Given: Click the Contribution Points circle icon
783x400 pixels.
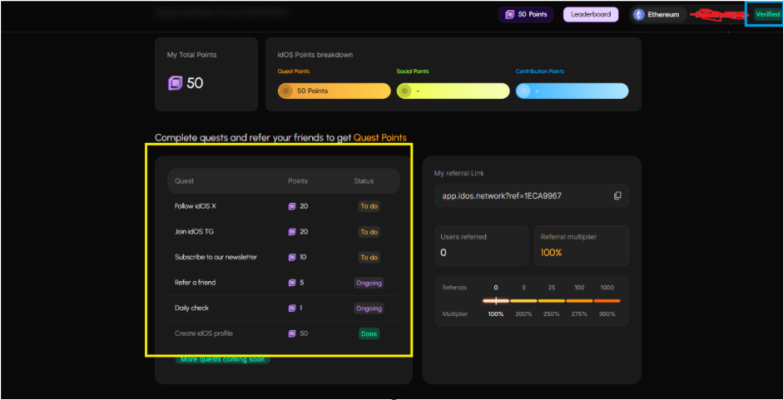Looking at the screenshot, I should tap(524, 91).
